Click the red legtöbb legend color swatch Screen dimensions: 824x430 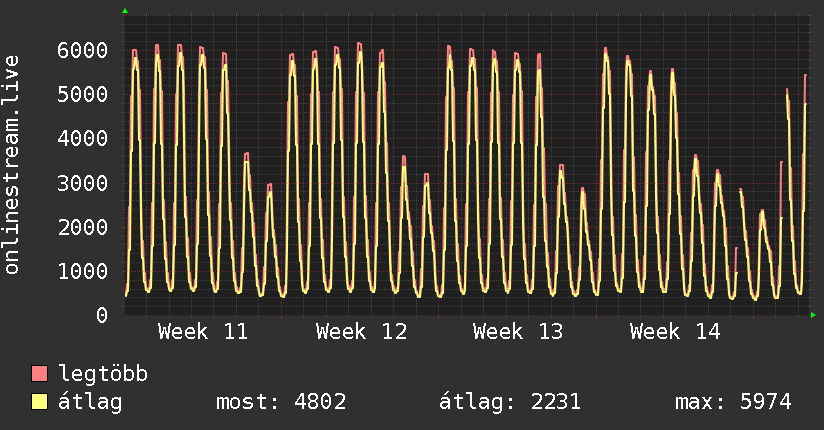(40, 374)
